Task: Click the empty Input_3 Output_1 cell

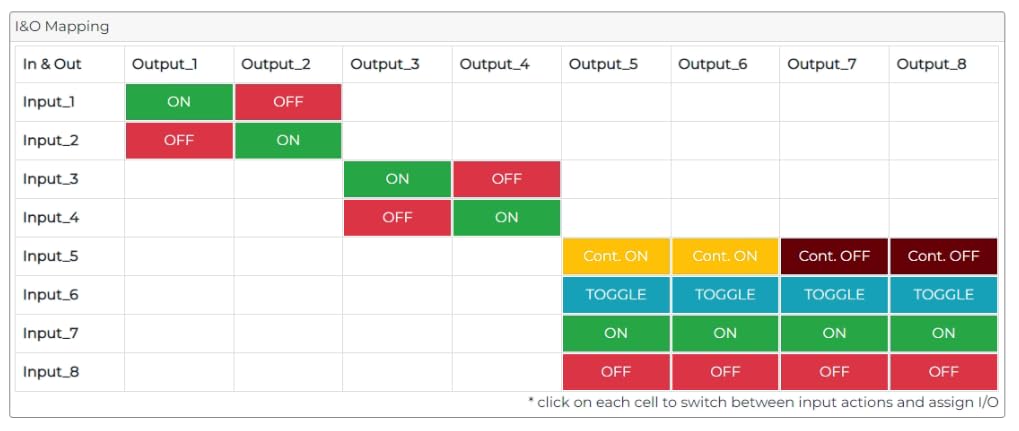Action: [x=179, y=179]
